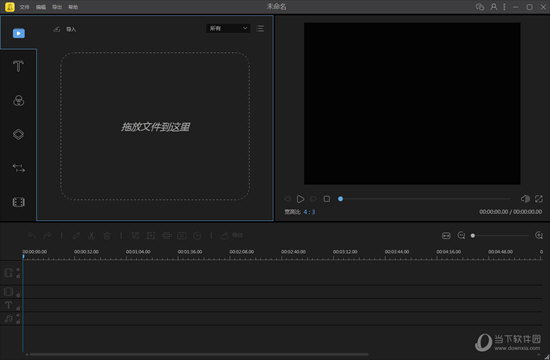The height and width of the screenshot is (360, 550).
Task: Play the preview video
Action: coord(300,199)
